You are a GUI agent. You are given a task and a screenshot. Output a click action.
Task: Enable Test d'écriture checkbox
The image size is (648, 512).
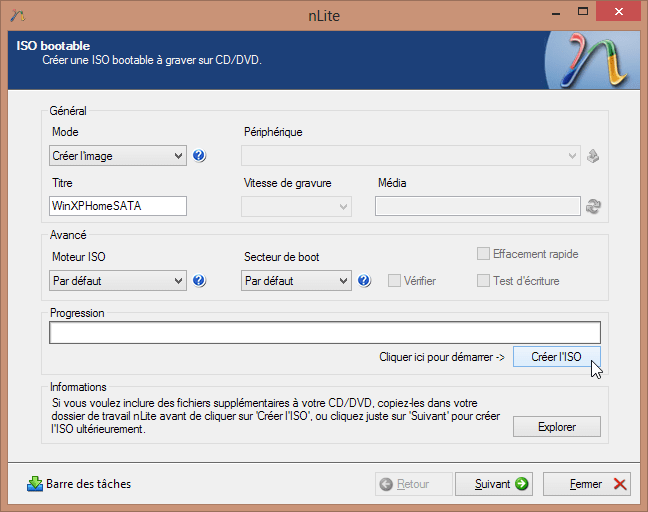point(483,281)
